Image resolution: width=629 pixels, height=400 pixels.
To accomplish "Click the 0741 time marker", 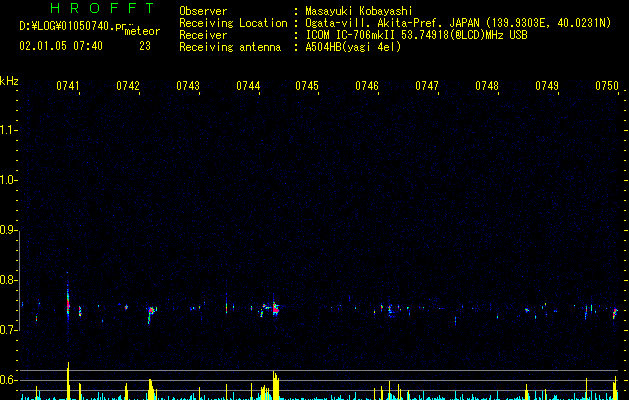I will 68,86.
